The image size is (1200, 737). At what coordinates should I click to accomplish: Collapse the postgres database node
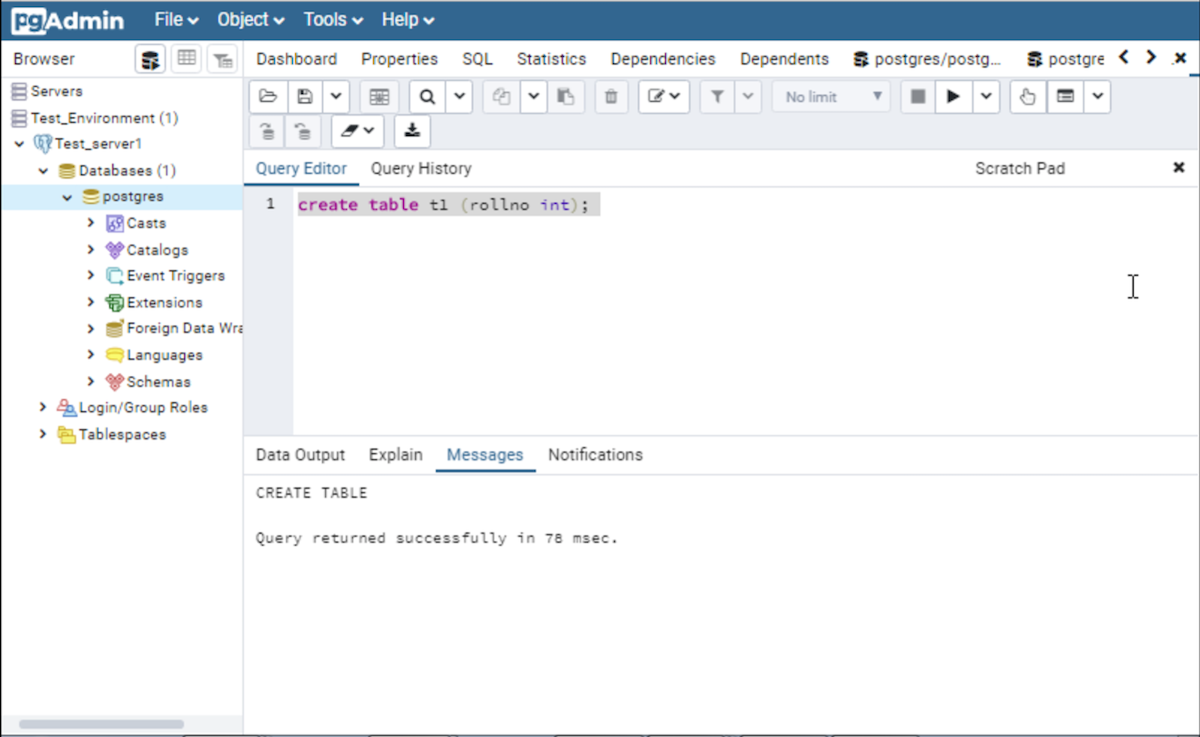coord(67,197)
